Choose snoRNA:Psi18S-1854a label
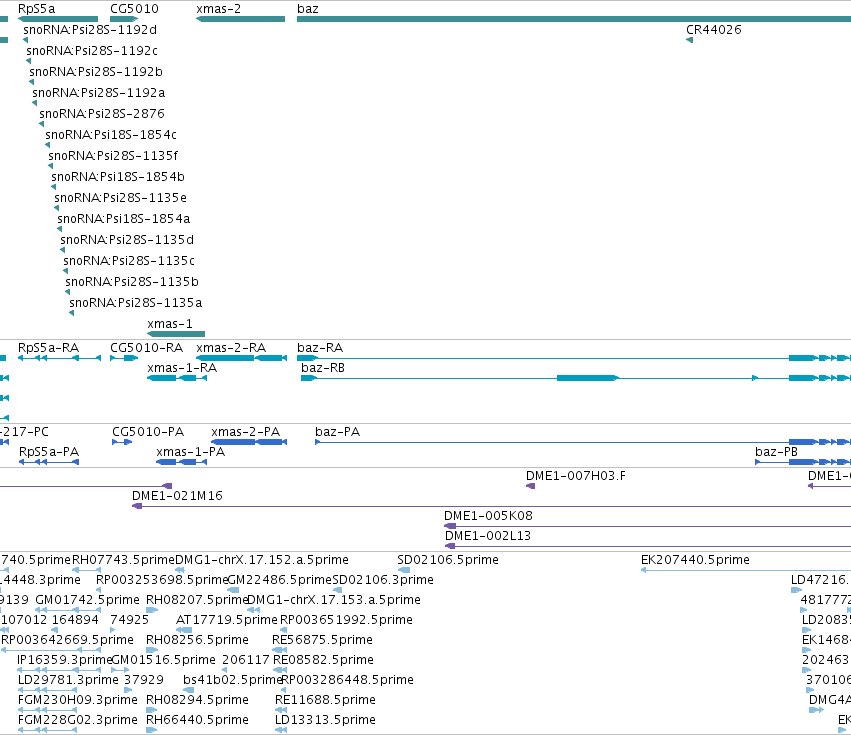The width and height of the screenshot is (851, 735). pos(124,219)
